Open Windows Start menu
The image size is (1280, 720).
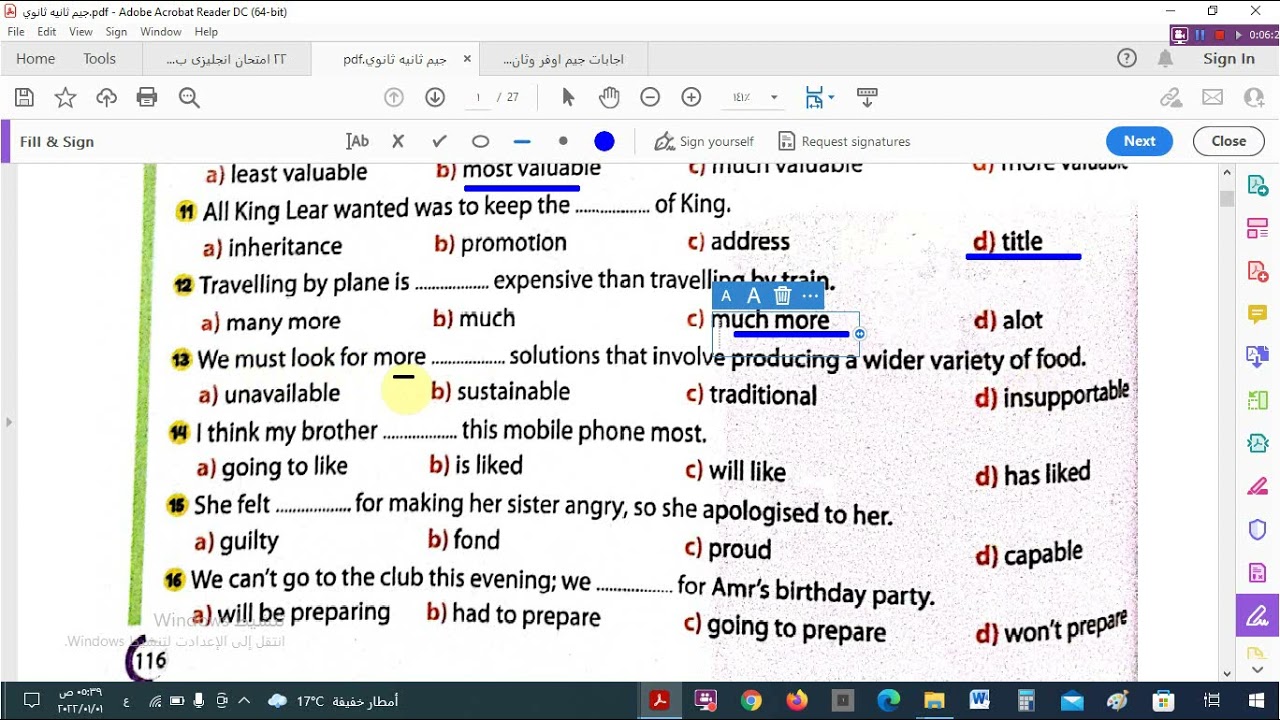(x=1258, y=701)
